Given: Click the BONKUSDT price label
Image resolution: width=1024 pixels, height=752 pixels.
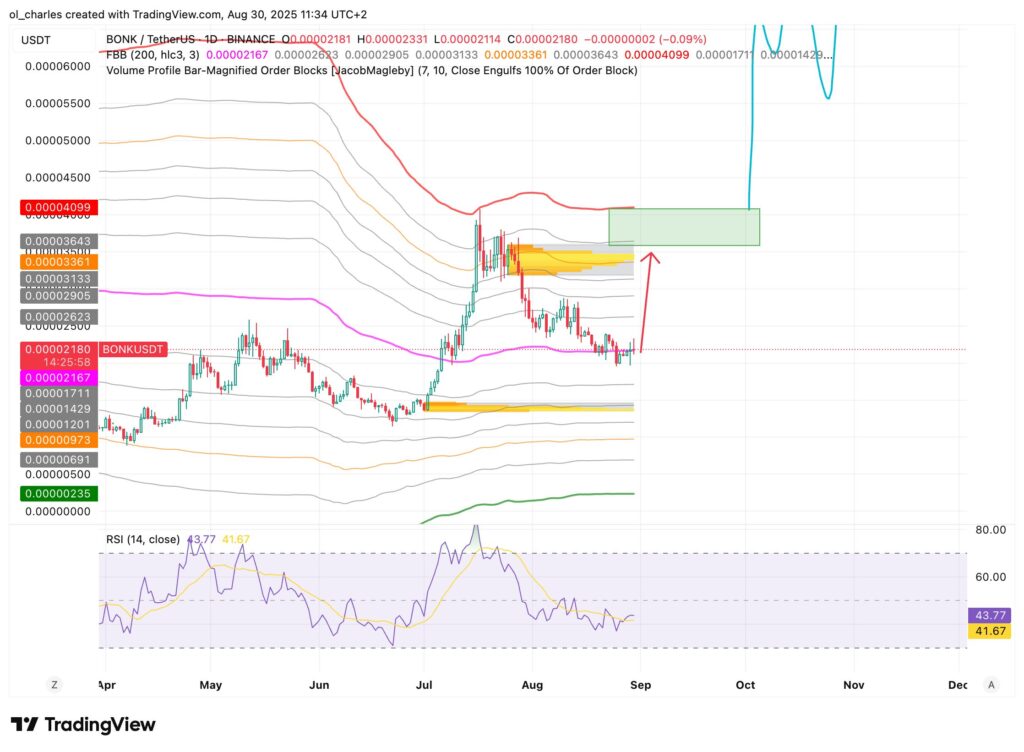Looking at the screenshot, I should [132, 349].
